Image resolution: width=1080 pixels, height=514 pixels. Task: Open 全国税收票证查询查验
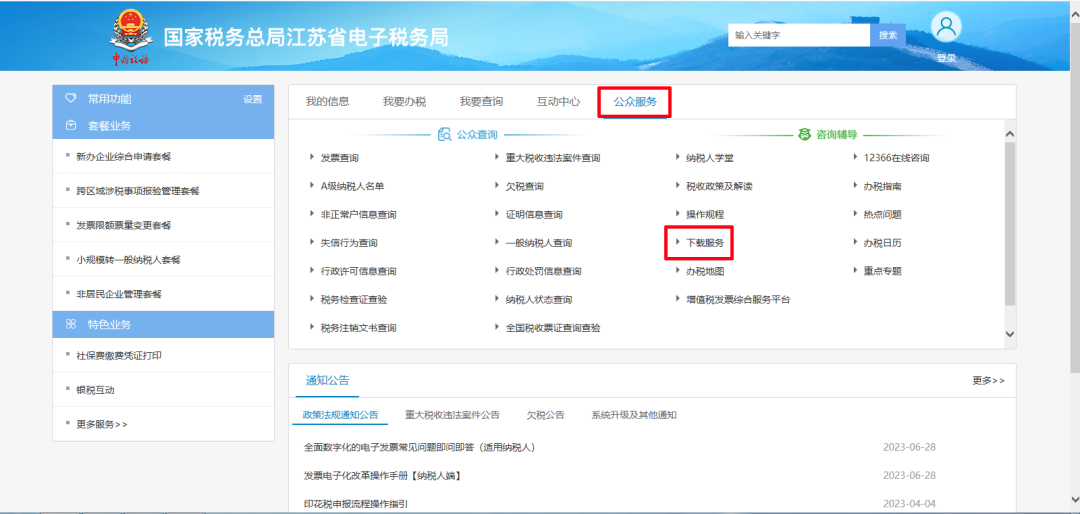553,328
